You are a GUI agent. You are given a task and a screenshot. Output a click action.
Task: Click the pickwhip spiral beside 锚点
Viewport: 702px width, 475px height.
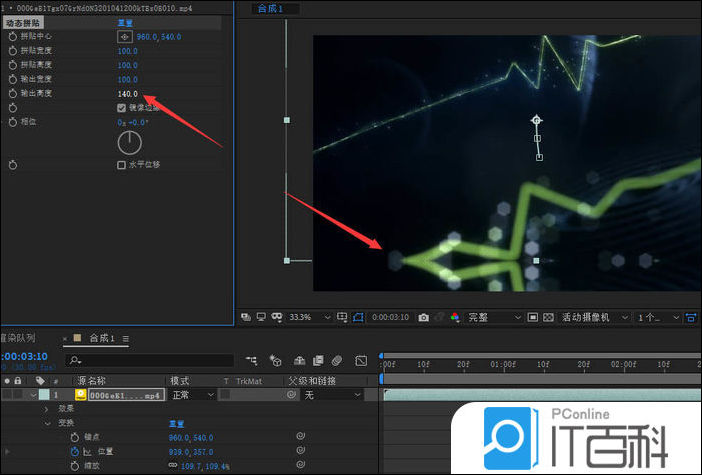click(300, 437)
